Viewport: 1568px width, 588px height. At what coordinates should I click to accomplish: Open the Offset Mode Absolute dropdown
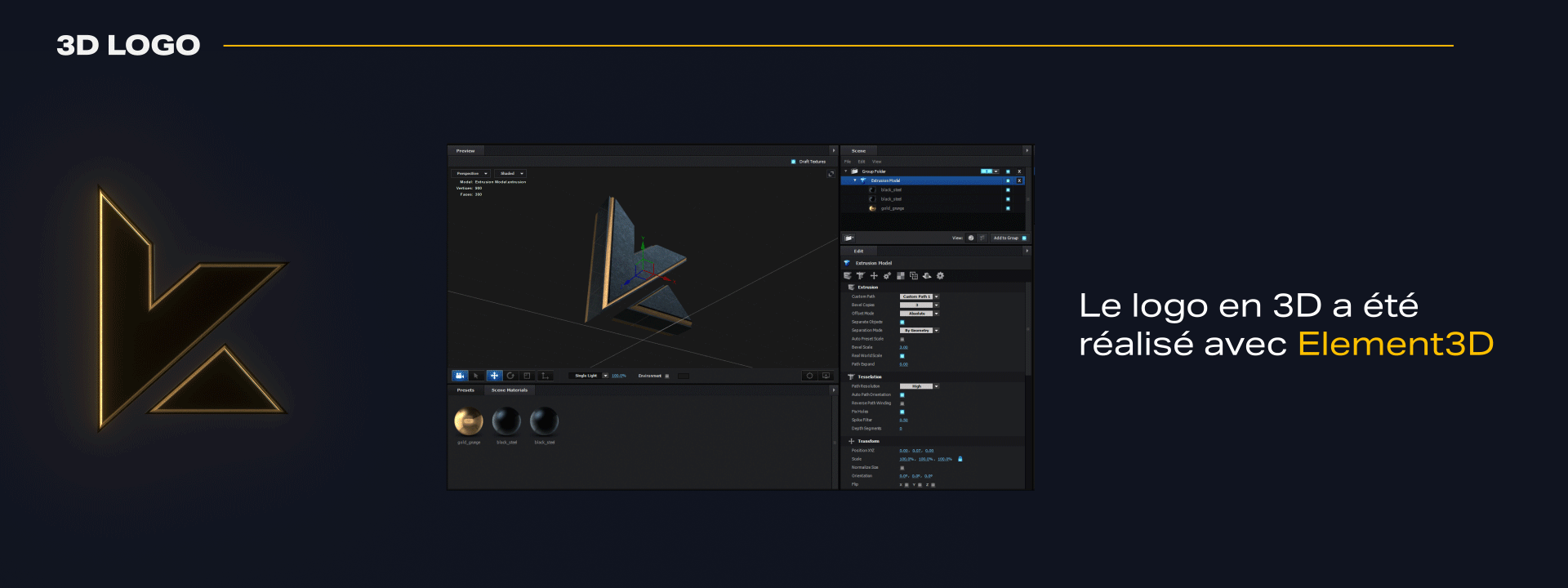920,314
